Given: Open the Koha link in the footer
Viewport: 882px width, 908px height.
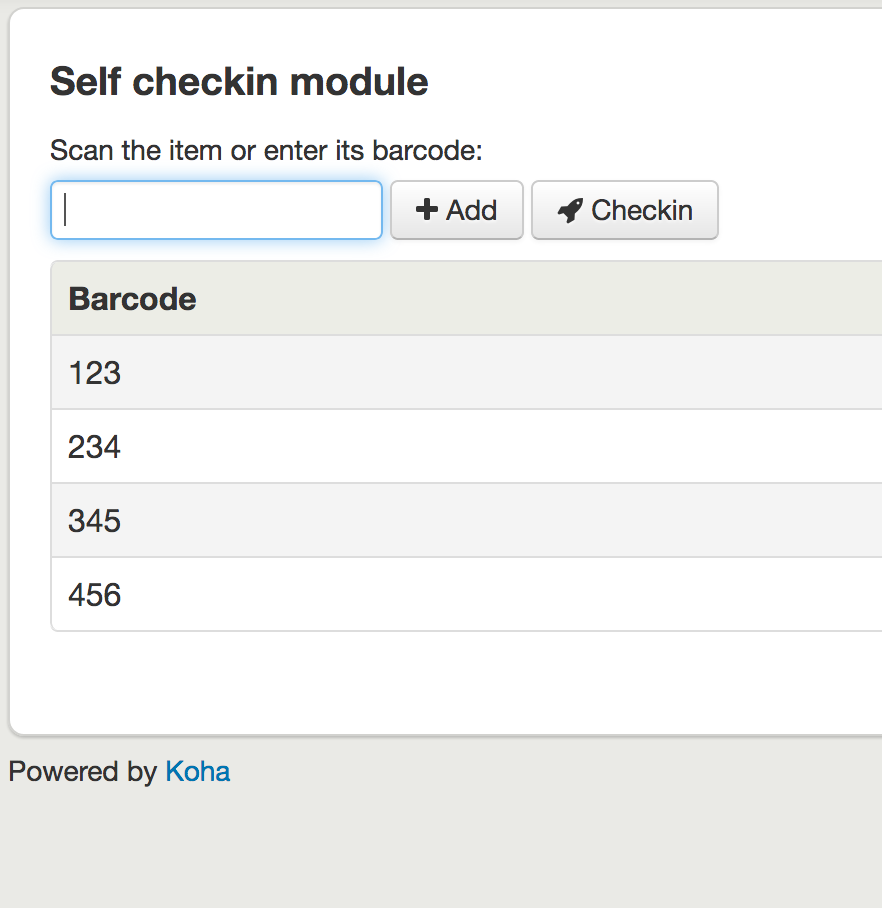Looking at the screenshot, I should point(198,772).
